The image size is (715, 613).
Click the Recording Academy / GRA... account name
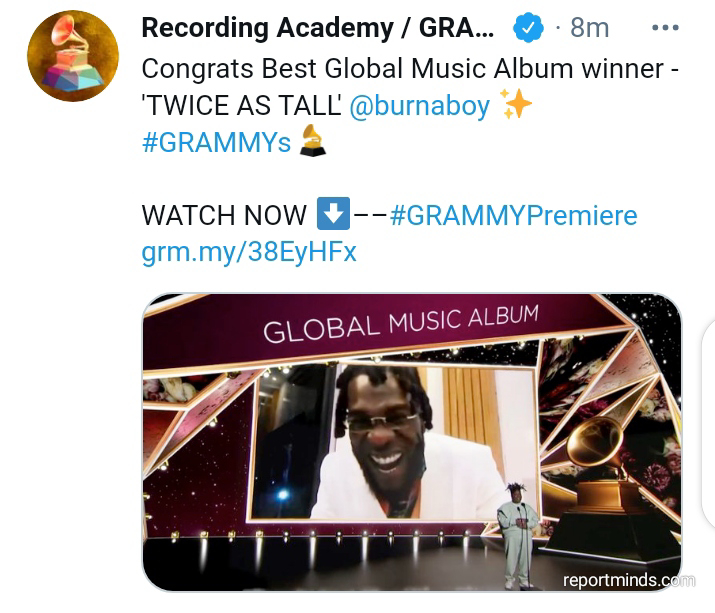(x=318, y=28)
